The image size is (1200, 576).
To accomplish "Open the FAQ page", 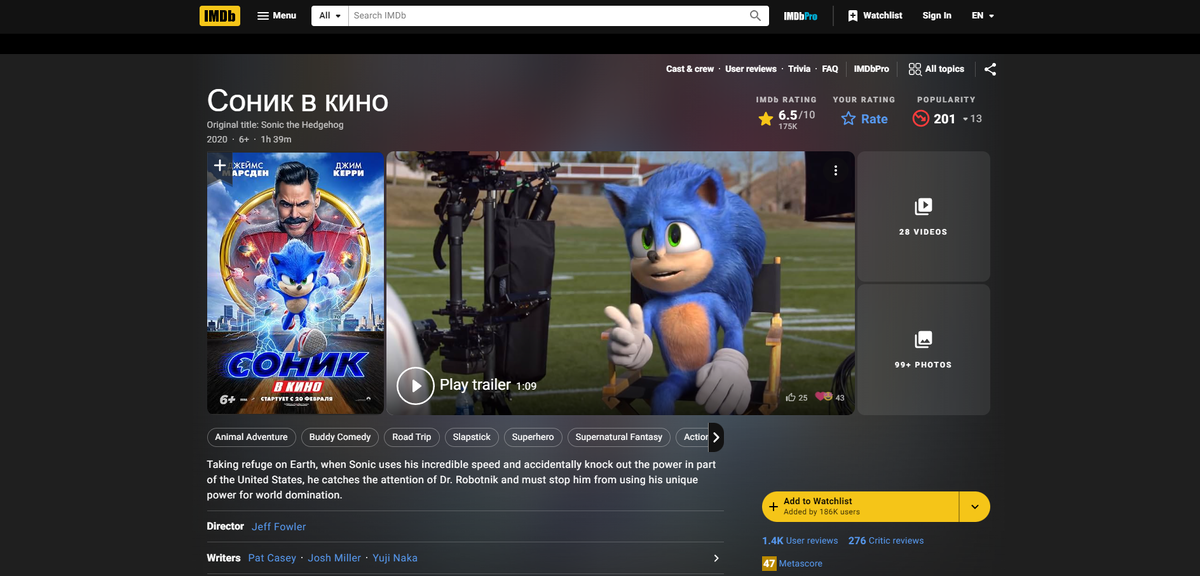I will pyautogui.click(x=830, y=69).
